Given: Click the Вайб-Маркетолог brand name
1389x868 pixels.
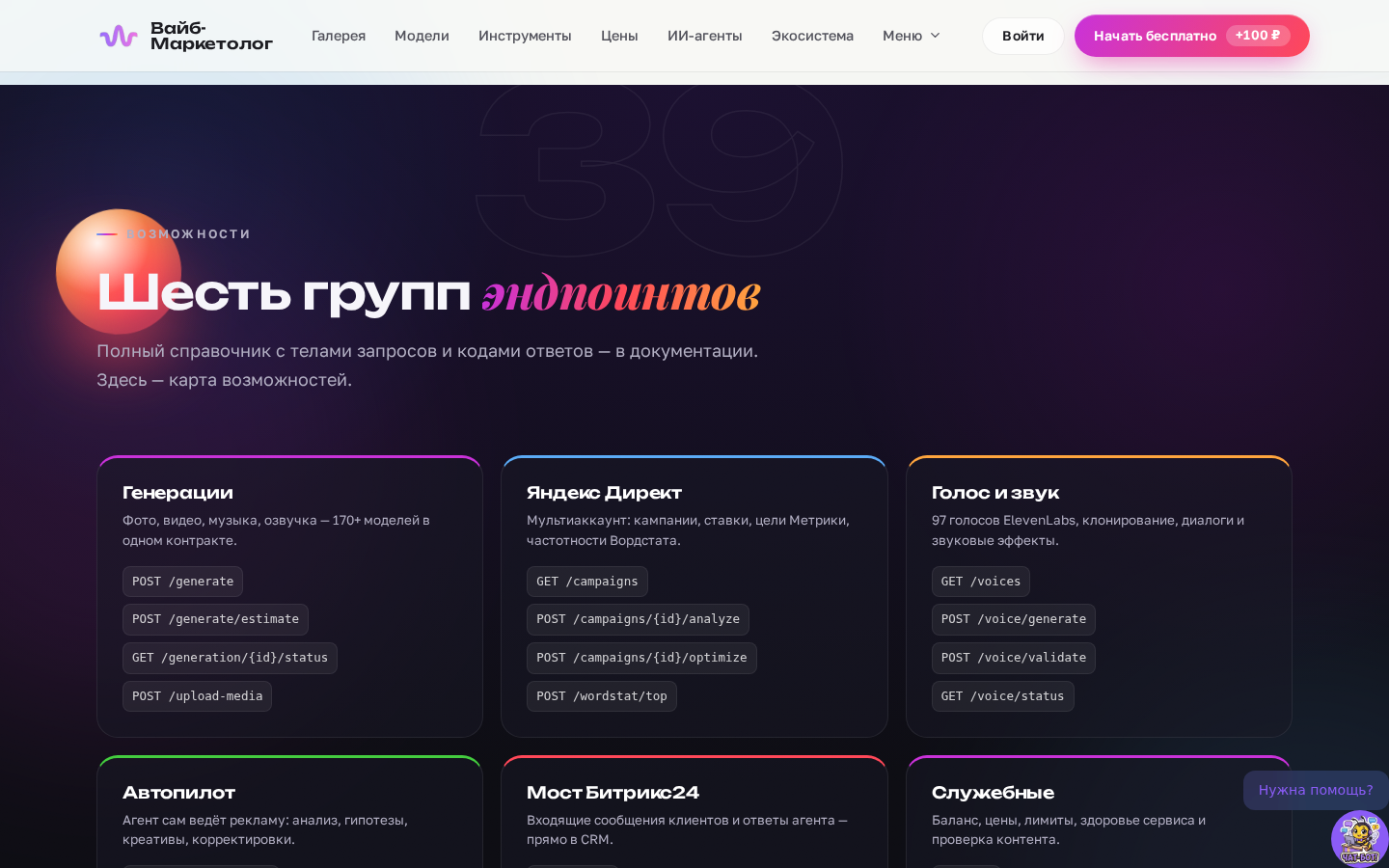Looking at the screenshot, I should point(211,36).
